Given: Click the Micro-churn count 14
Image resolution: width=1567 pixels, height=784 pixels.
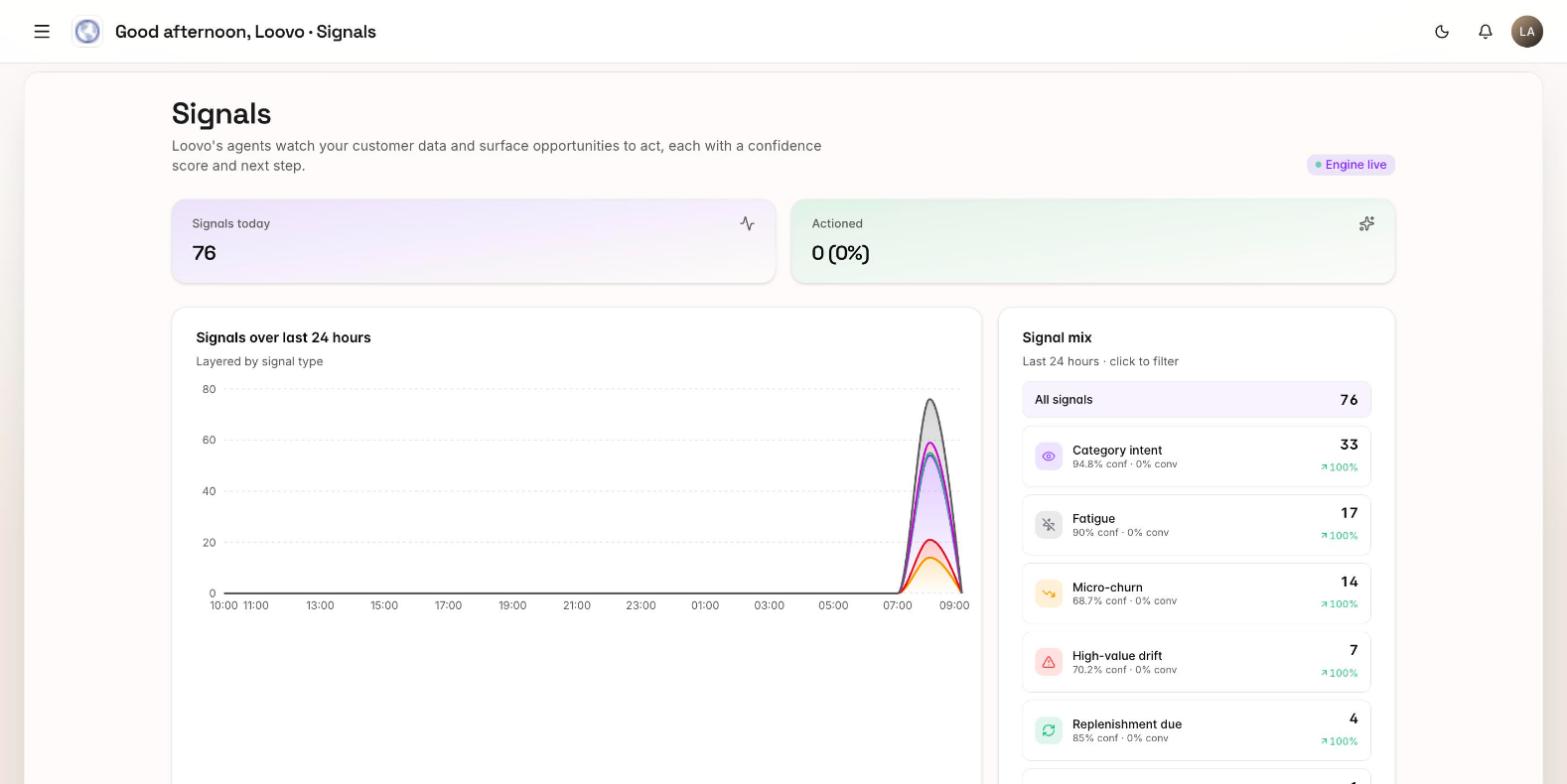Looking at the screenshot, I should 1349,582.
